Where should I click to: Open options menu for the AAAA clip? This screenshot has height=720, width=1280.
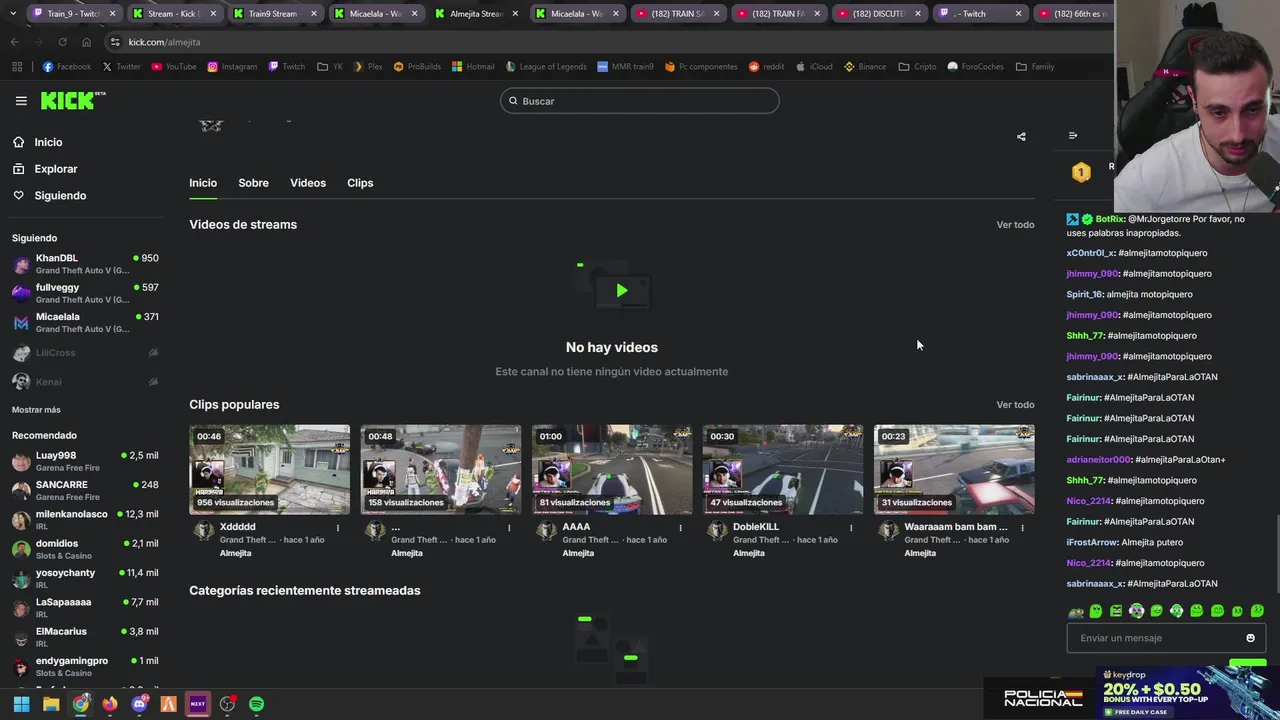680,527
